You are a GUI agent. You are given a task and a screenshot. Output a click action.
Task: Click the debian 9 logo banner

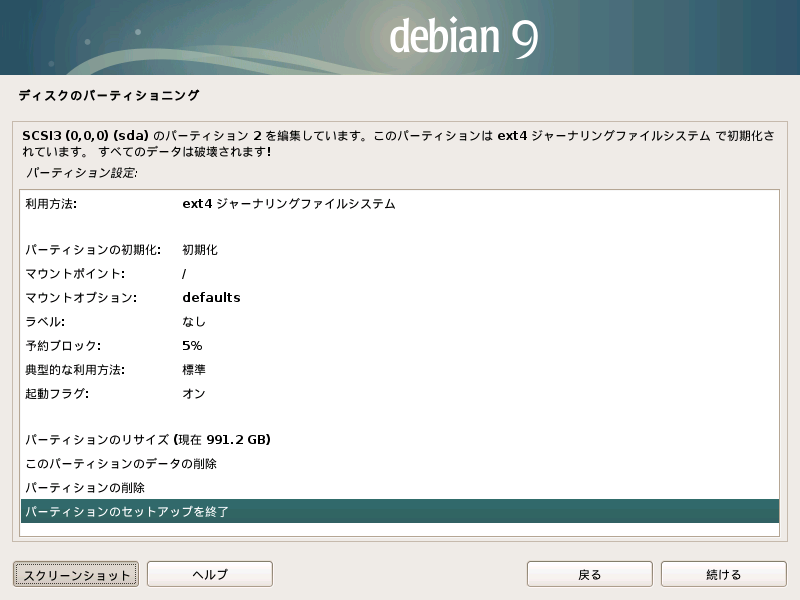click(464, 37)
